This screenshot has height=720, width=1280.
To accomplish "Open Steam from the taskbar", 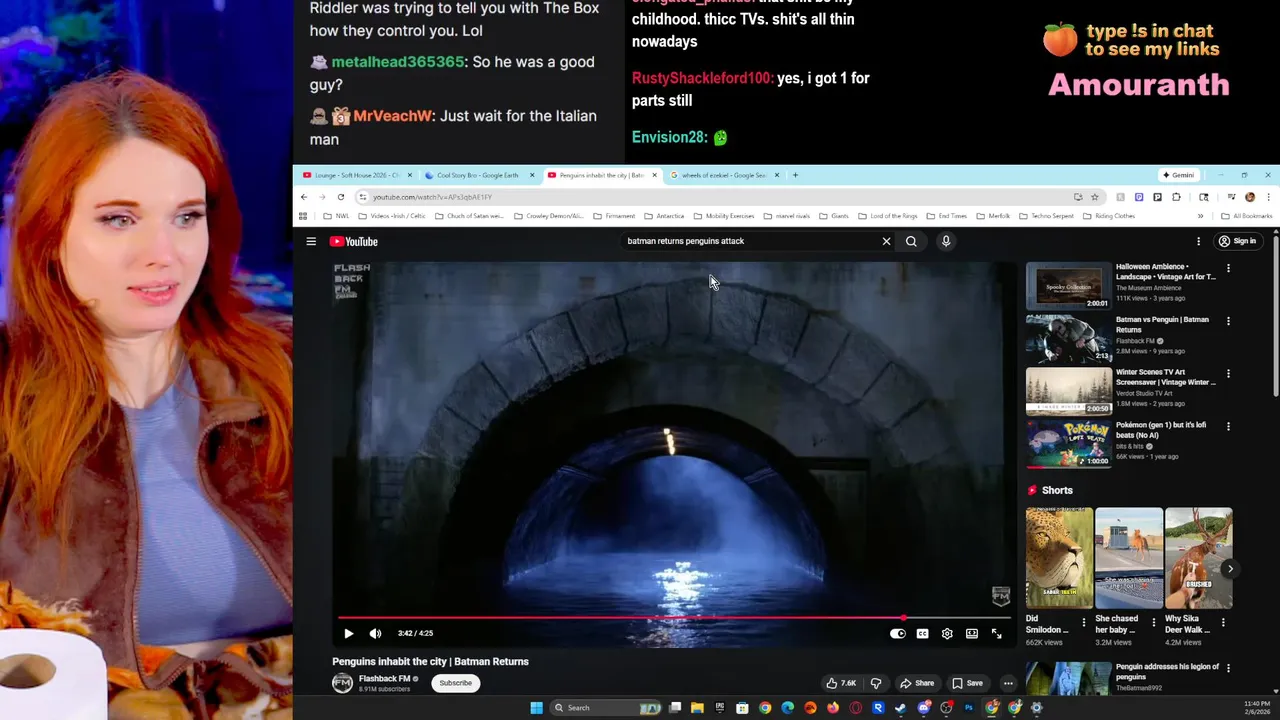I will (x=901, y=708).
